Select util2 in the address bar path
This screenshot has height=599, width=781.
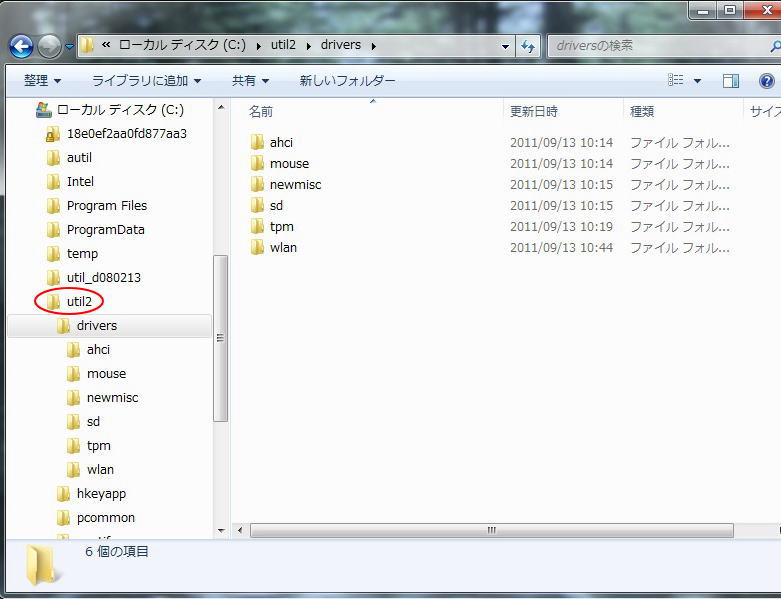(x=283, y=45)
